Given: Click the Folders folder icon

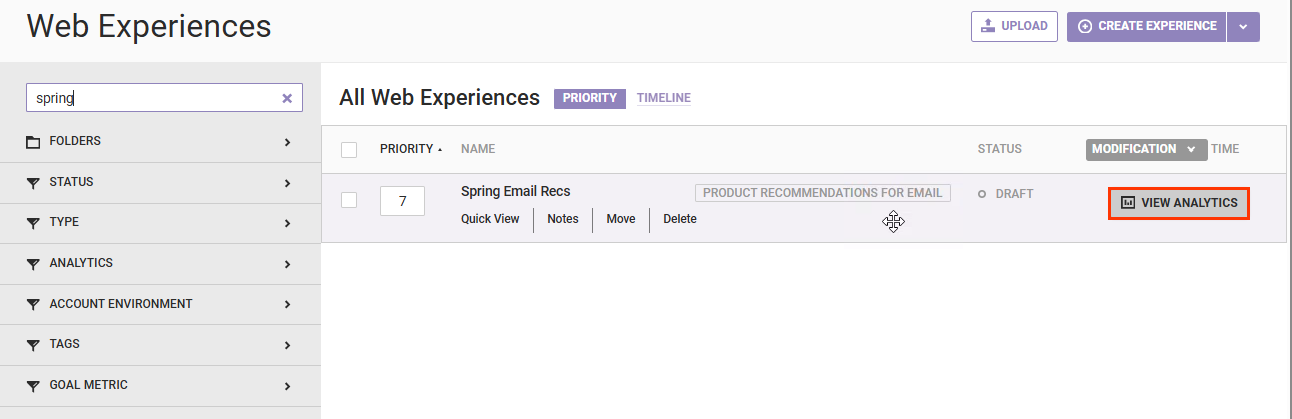Looking at the screenshot, I should (33, 142).
